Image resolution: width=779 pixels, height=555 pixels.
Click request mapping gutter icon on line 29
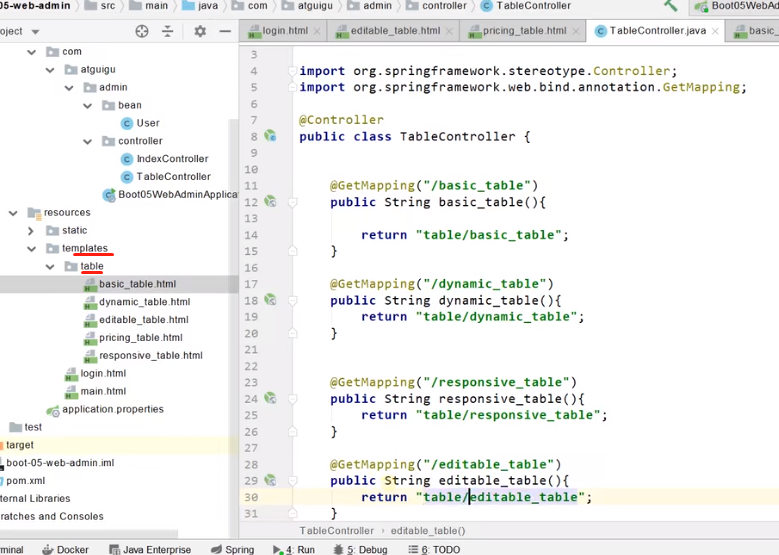270,480
